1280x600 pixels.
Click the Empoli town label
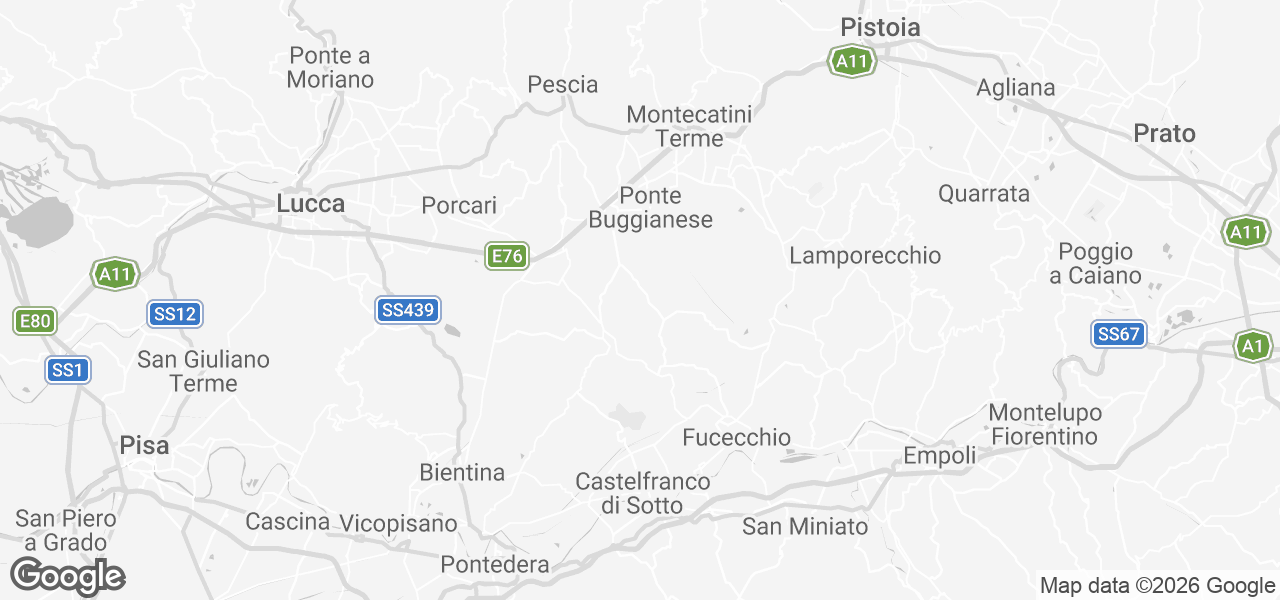940,456
